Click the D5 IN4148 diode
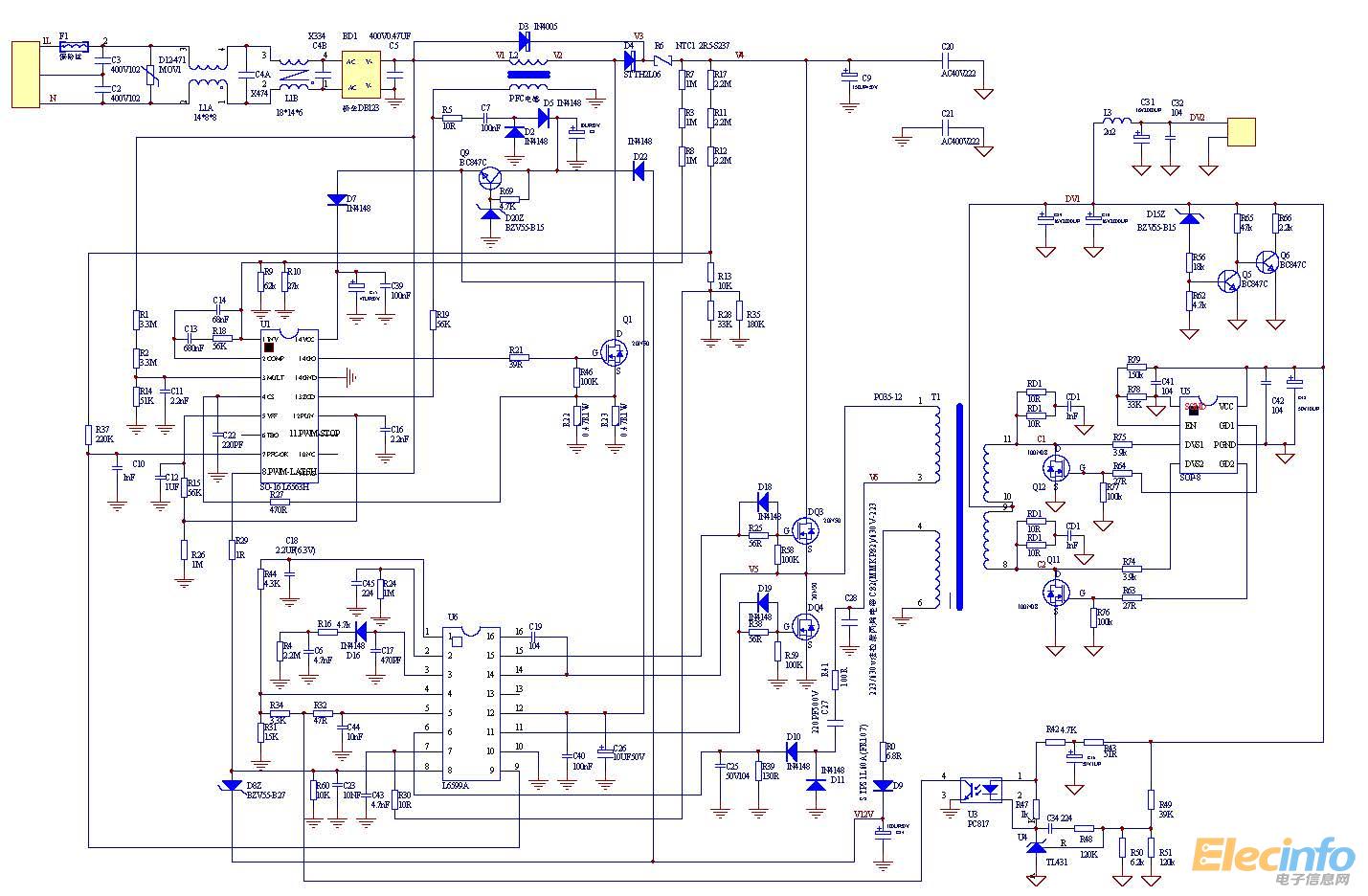The height and width of the screenshot is (896, 1368). (544, 118)
